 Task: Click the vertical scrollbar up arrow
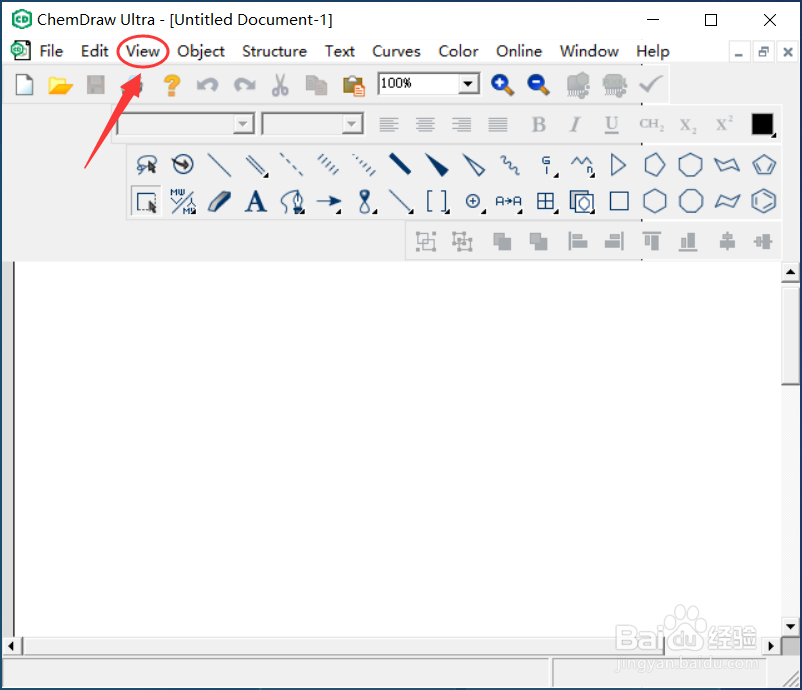point(790,272)
